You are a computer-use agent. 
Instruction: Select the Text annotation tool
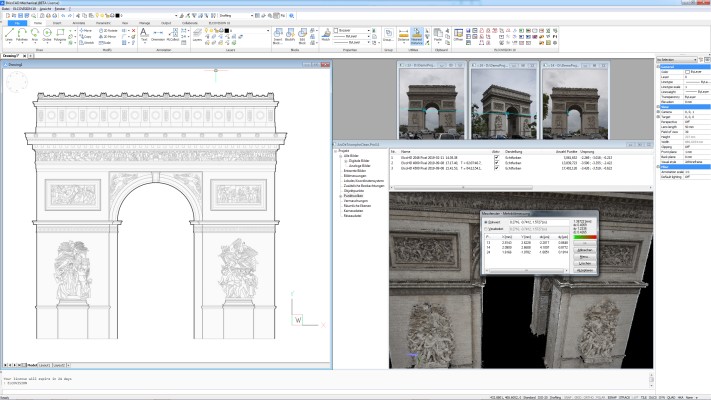(x=144, y=35)
